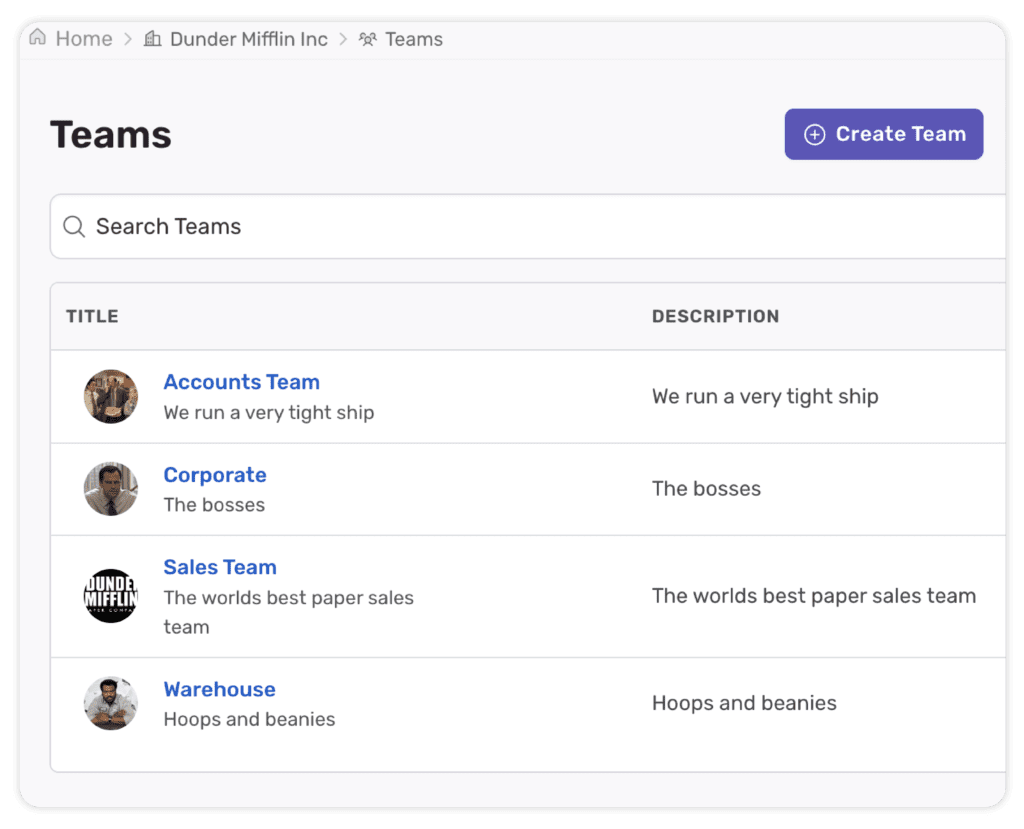Click the plus icon inside Create Team button

pos(815,134)
